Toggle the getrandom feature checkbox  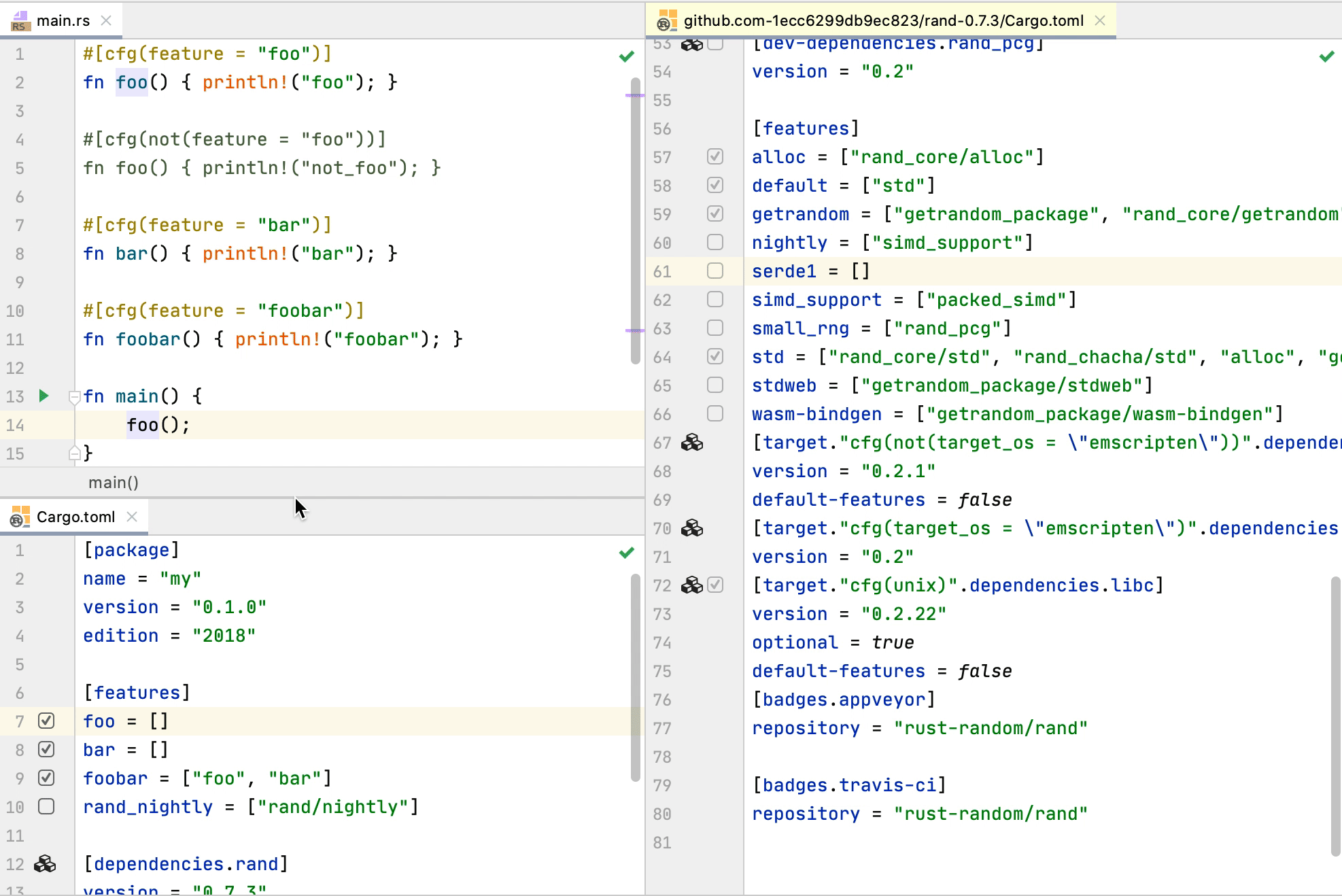(x=715, y=213)
